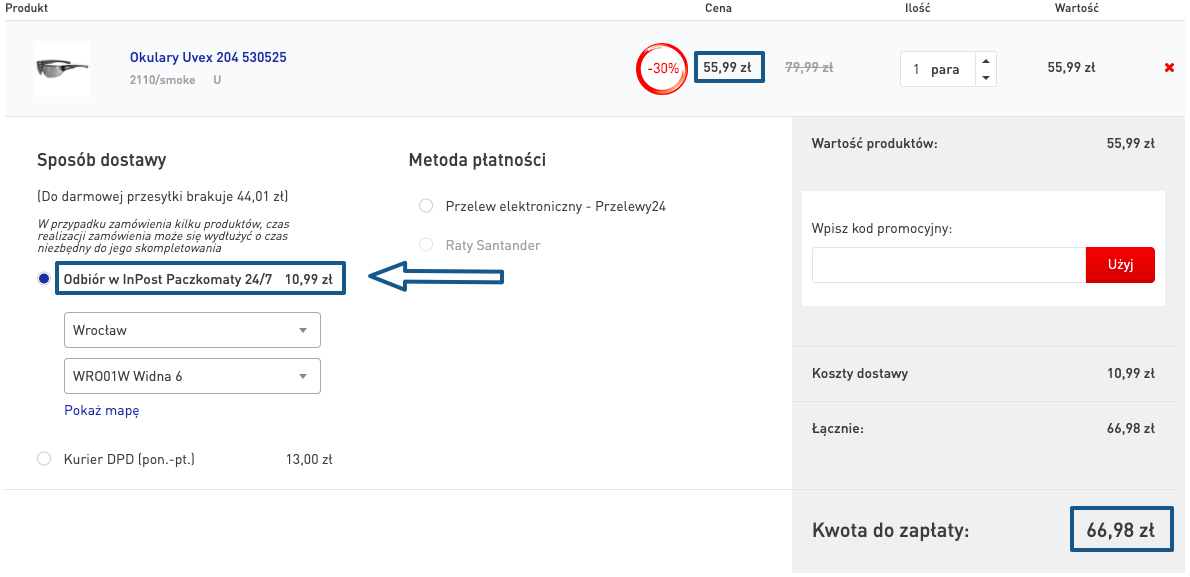
Task: Focus the promo code input field
Action: pos(948,265)
